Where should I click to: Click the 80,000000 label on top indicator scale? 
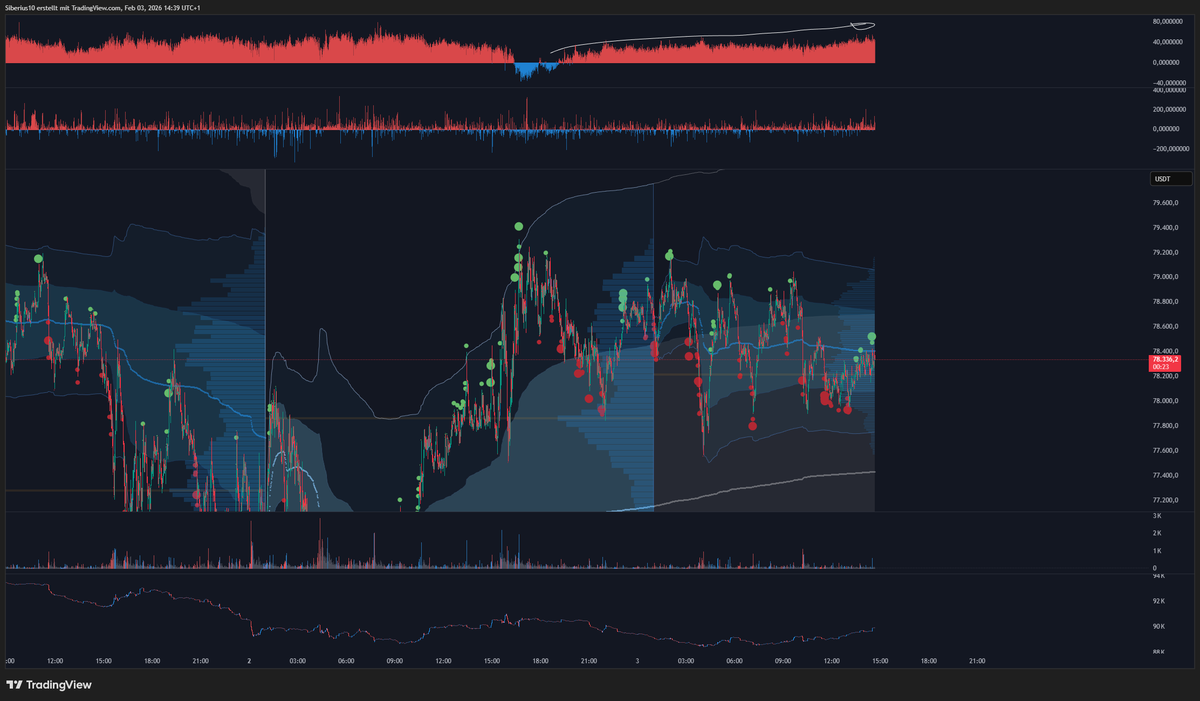point(1169,21)
